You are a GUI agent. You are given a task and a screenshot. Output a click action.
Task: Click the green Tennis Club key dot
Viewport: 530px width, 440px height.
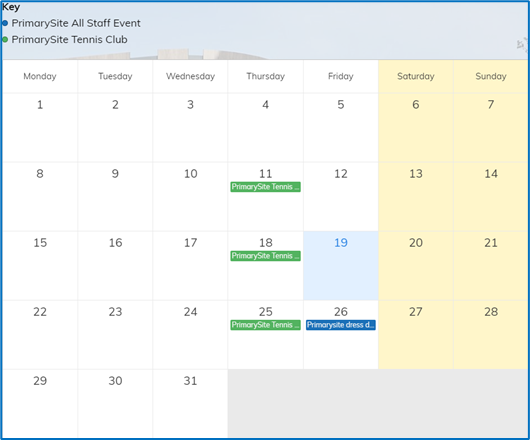coord(5,40)
